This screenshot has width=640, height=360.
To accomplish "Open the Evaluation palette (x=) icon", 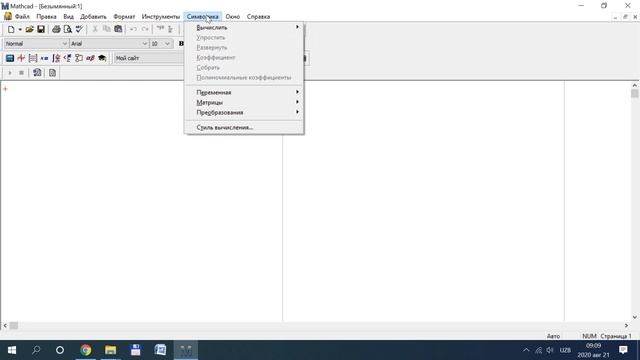I will tap(44, 58).
